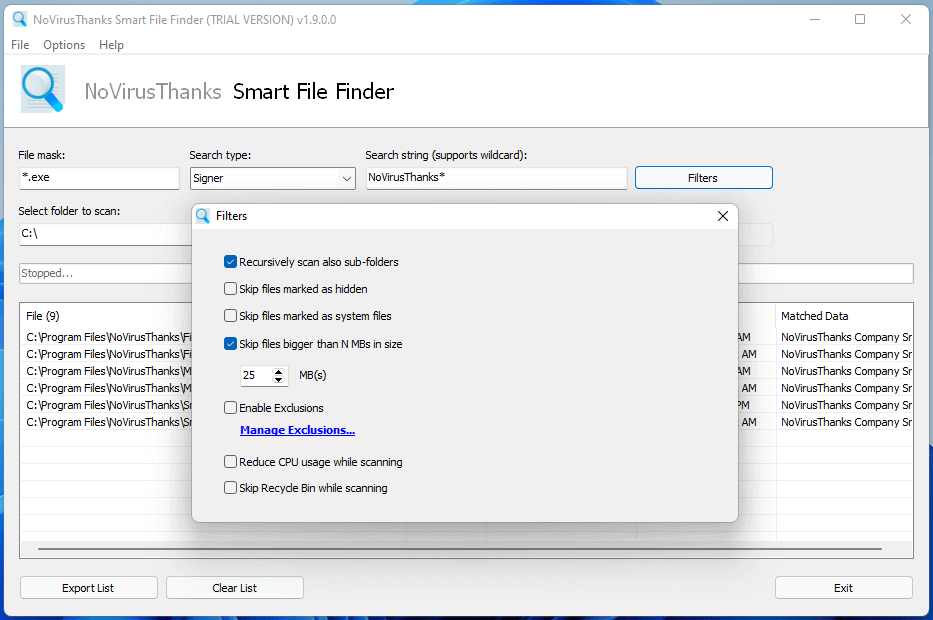Enable the Exclusions option
The width and height of the screenshot is (933, 620).
(x=230, y=408)
